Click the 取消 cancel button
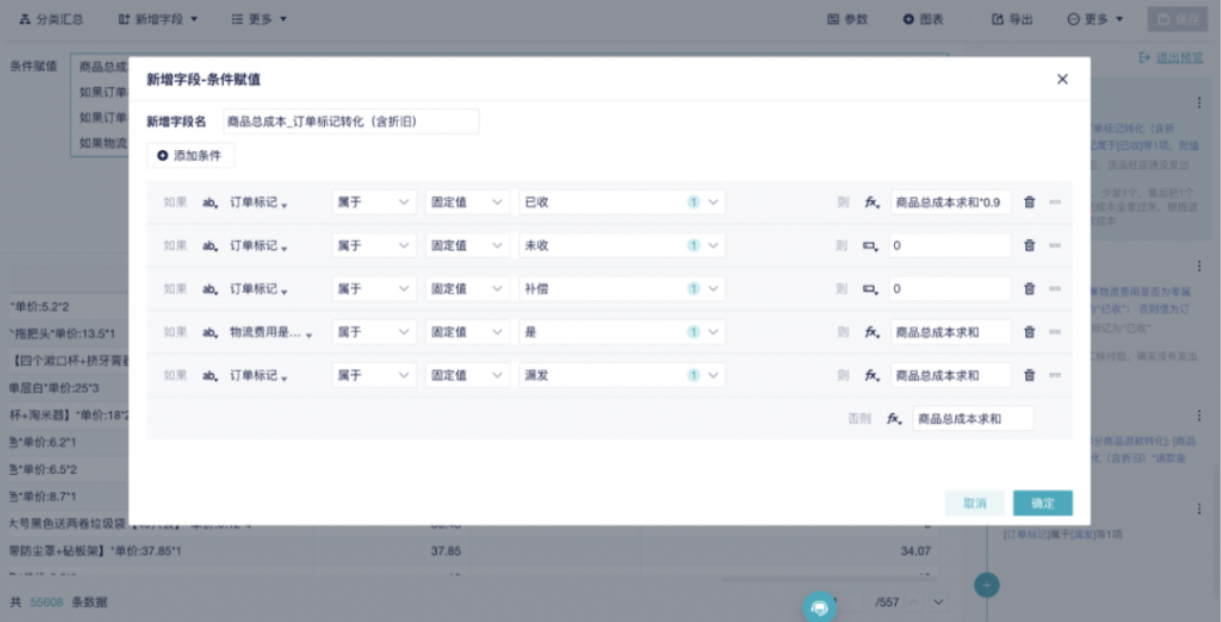This screenshot has height=622, width=1221. 974,503
